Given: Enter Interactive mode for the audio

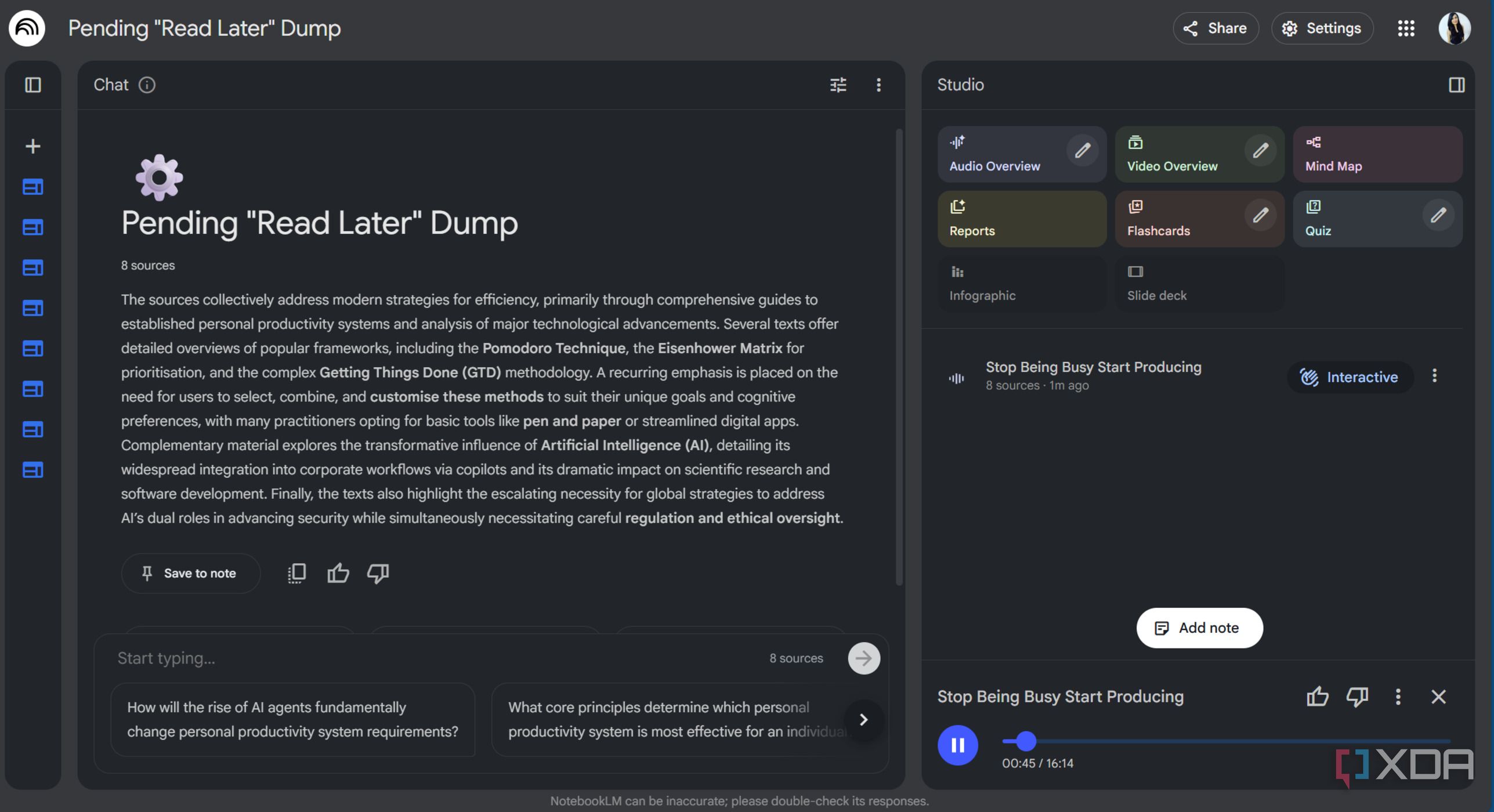Looking at the screenshot, I should pyautogui.click(x=1350, y=377).
